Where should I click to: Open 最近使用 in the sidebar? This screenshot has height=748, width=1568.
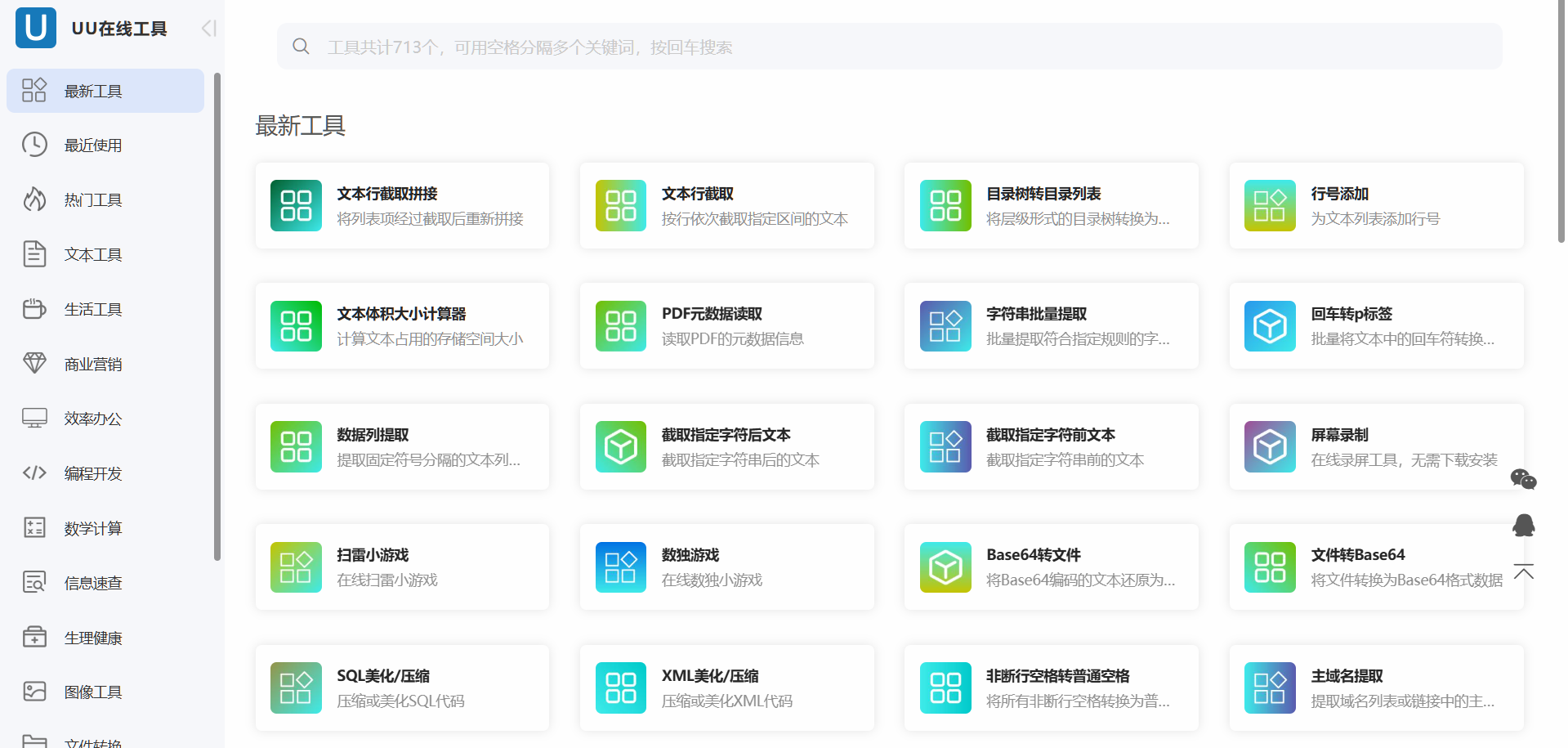pos(105,146)
